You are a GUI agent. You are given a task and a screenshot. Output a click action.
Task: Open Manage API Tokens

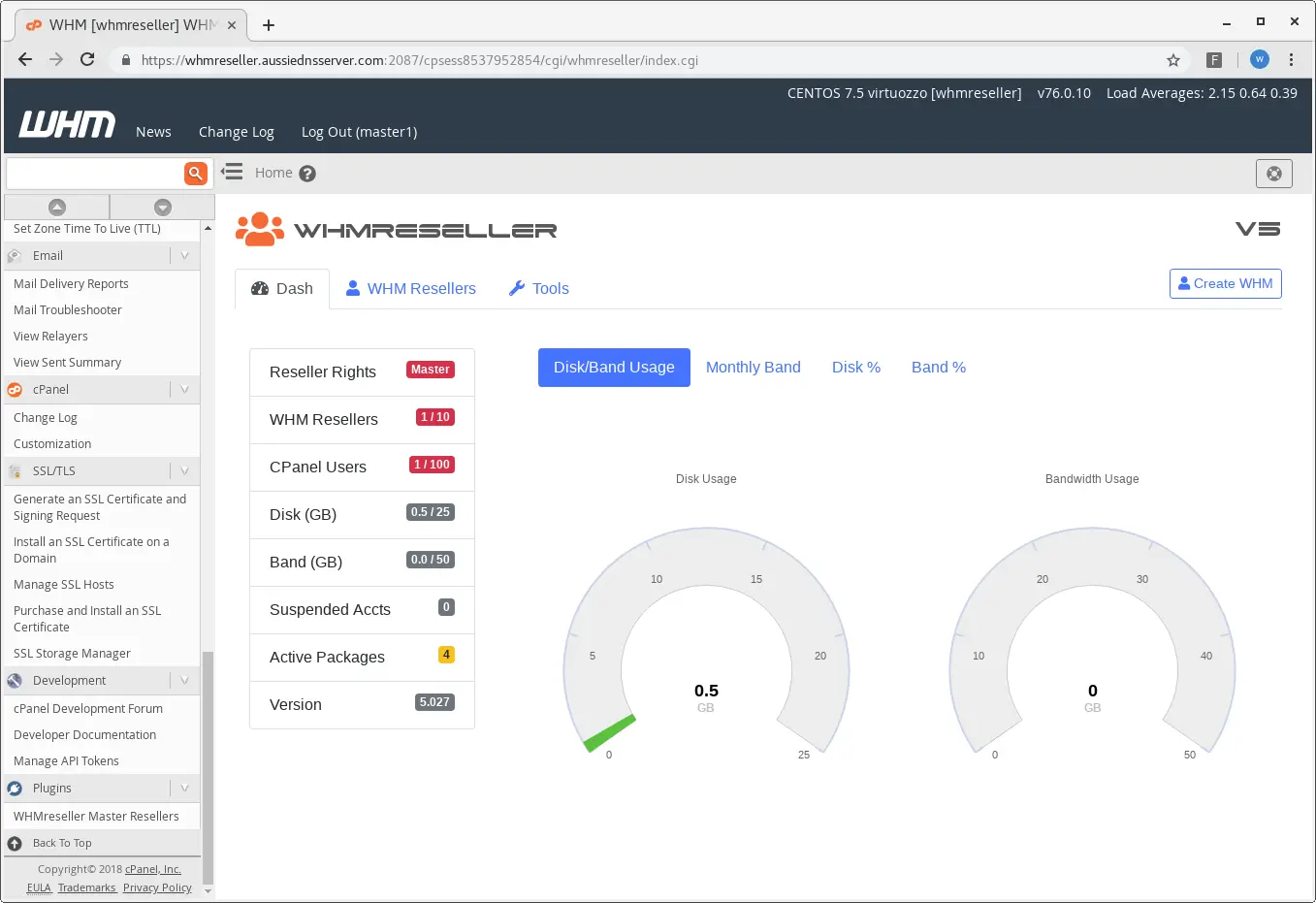click(66, 761)
